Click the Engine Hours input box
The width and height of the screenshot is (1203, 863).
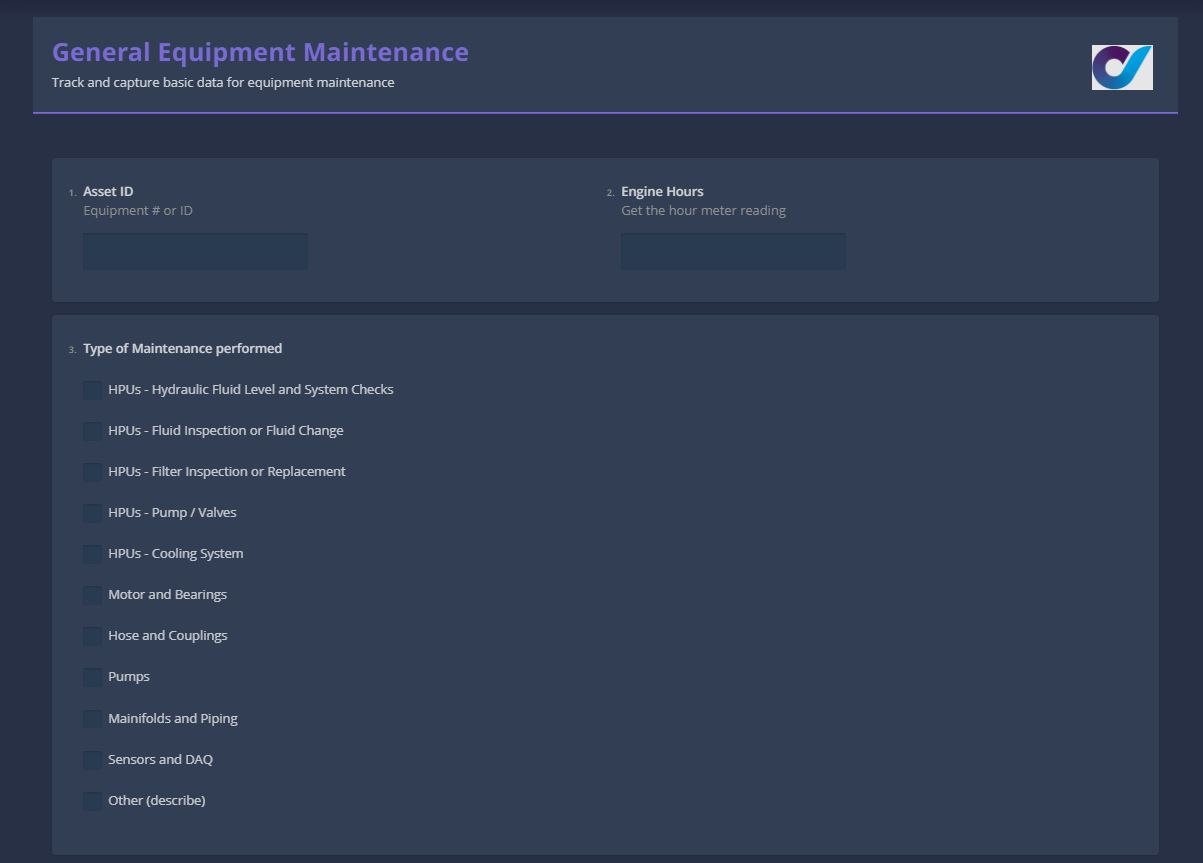(x=732, y=251)
